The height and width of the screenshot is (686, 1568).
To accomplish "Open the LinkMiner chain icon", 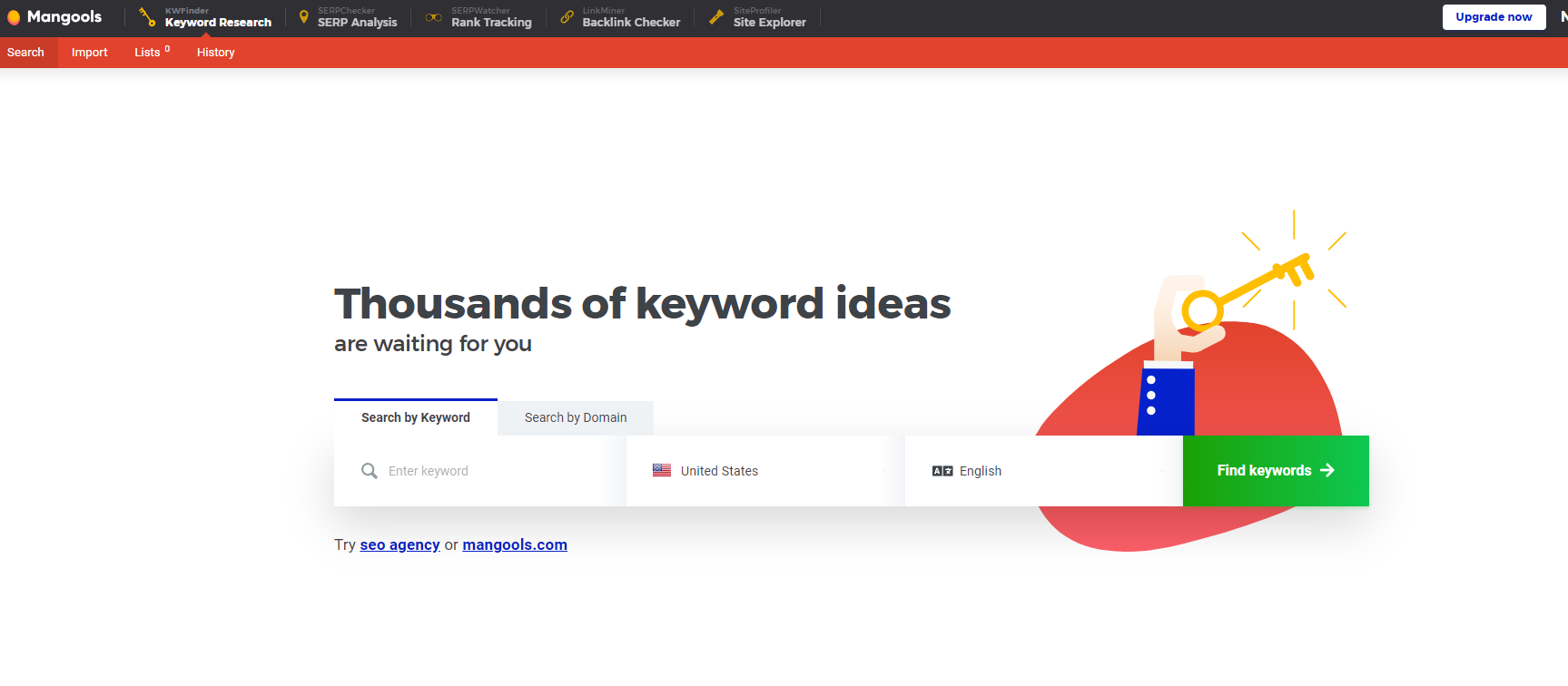I will (x=567, y=17).
